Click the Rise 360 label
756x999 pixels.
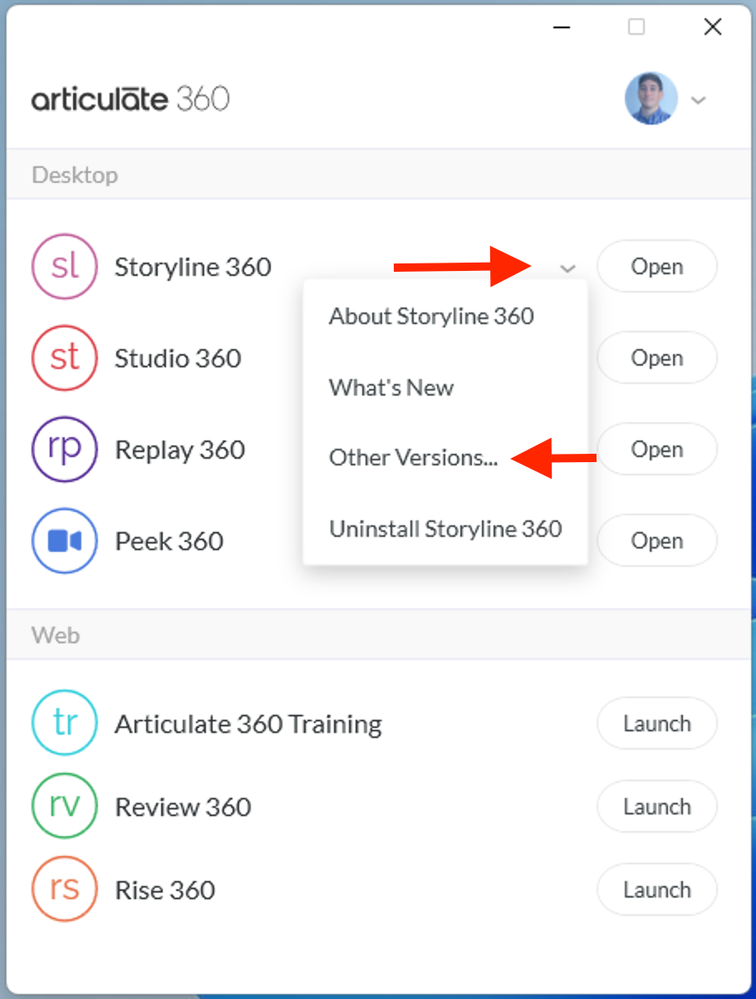165,891
